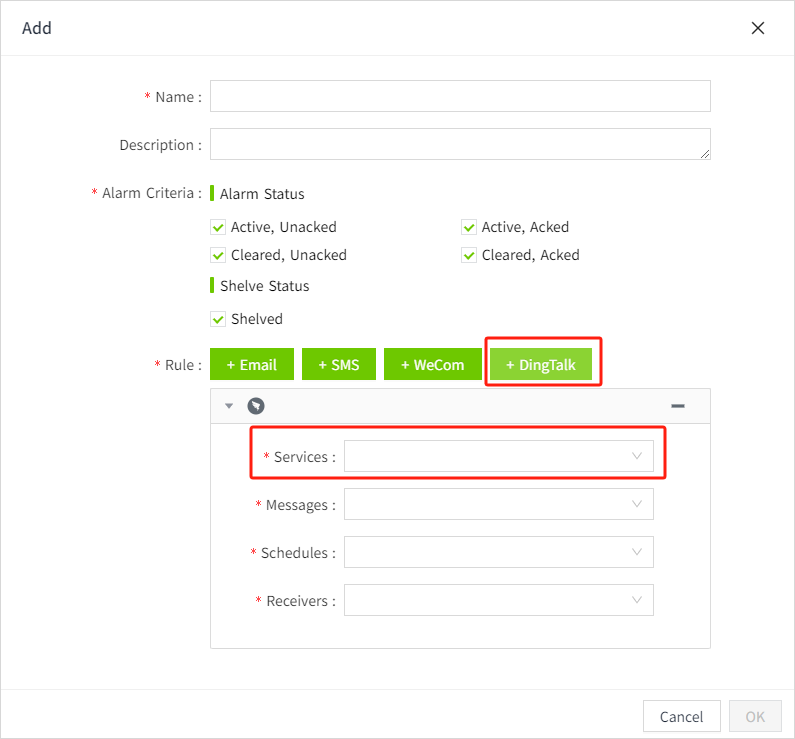Close the Add dialog with X
795x739 pixels.
[758, 28]
